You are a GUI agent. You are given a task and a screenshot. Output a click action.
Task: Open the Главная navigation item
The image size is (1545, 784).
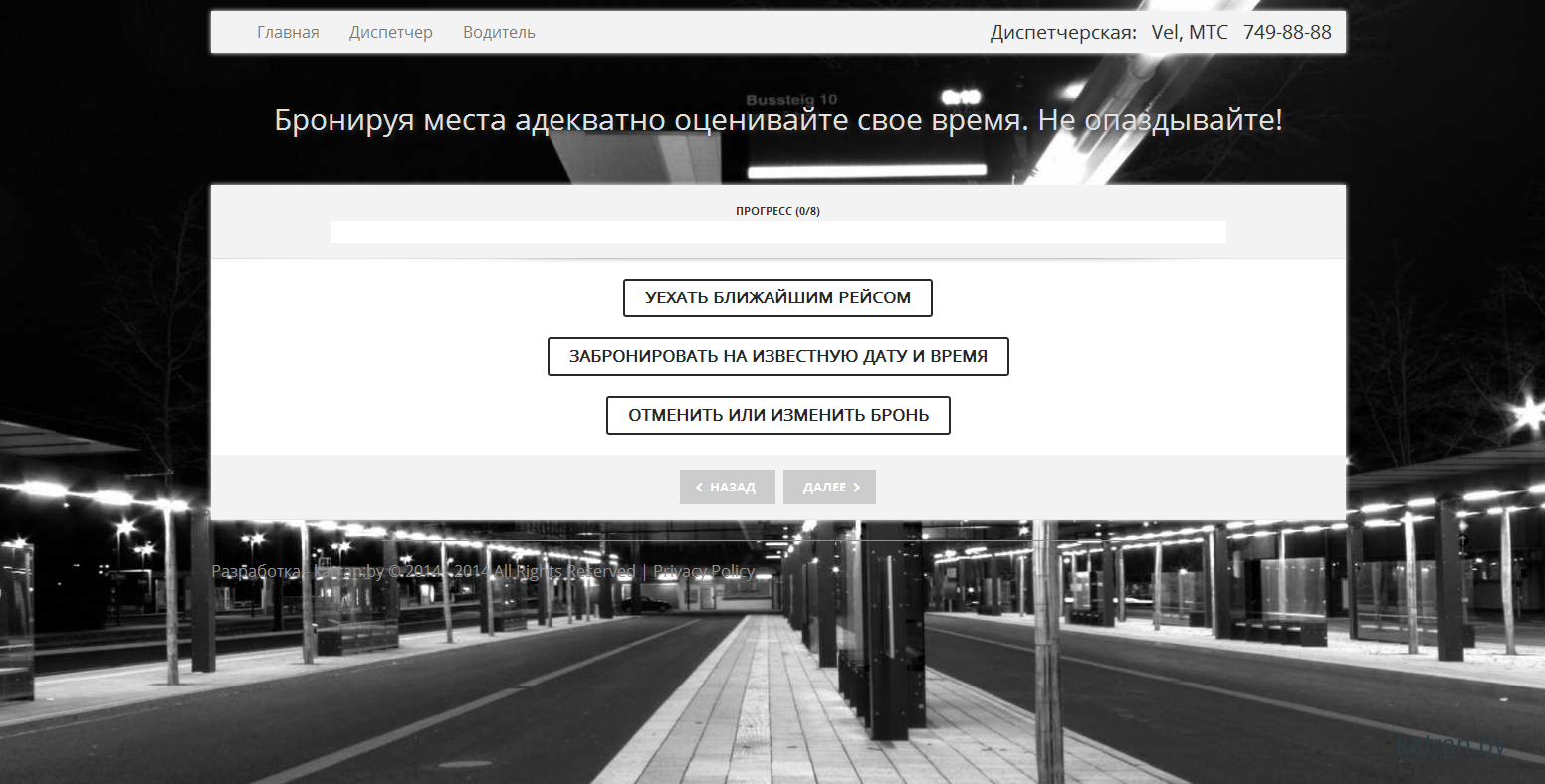click(288, 32)
